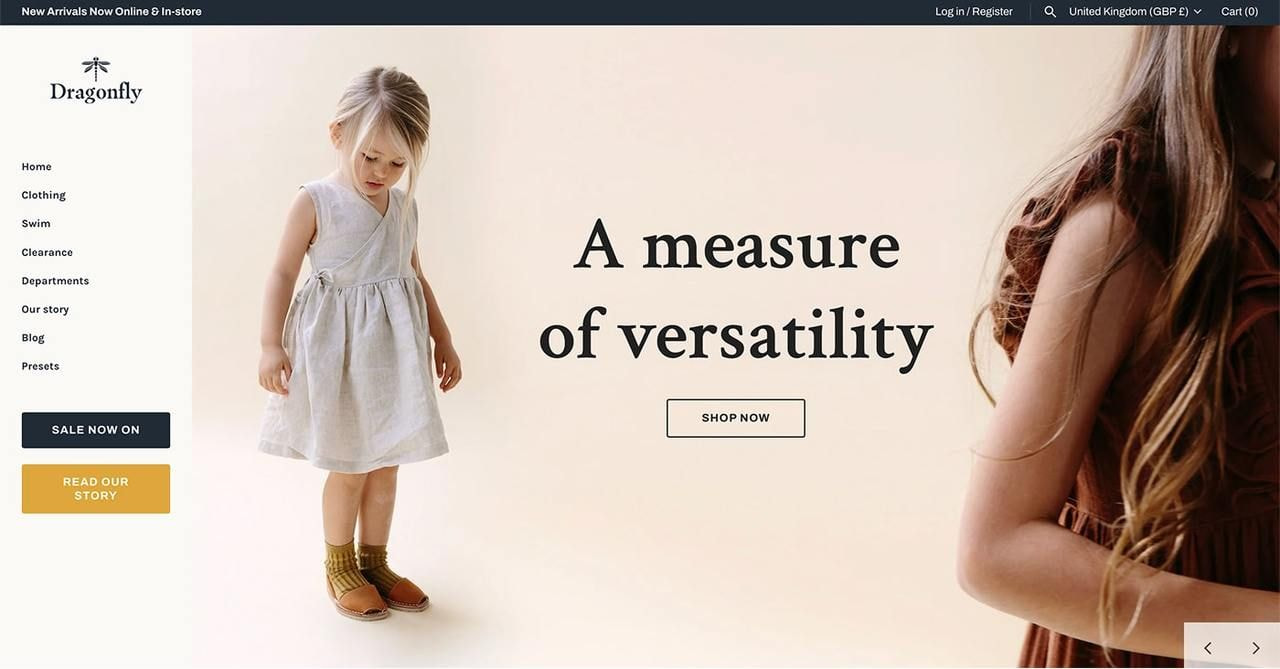
Task: Go to the Clearance section
Action: coord(47,253)
